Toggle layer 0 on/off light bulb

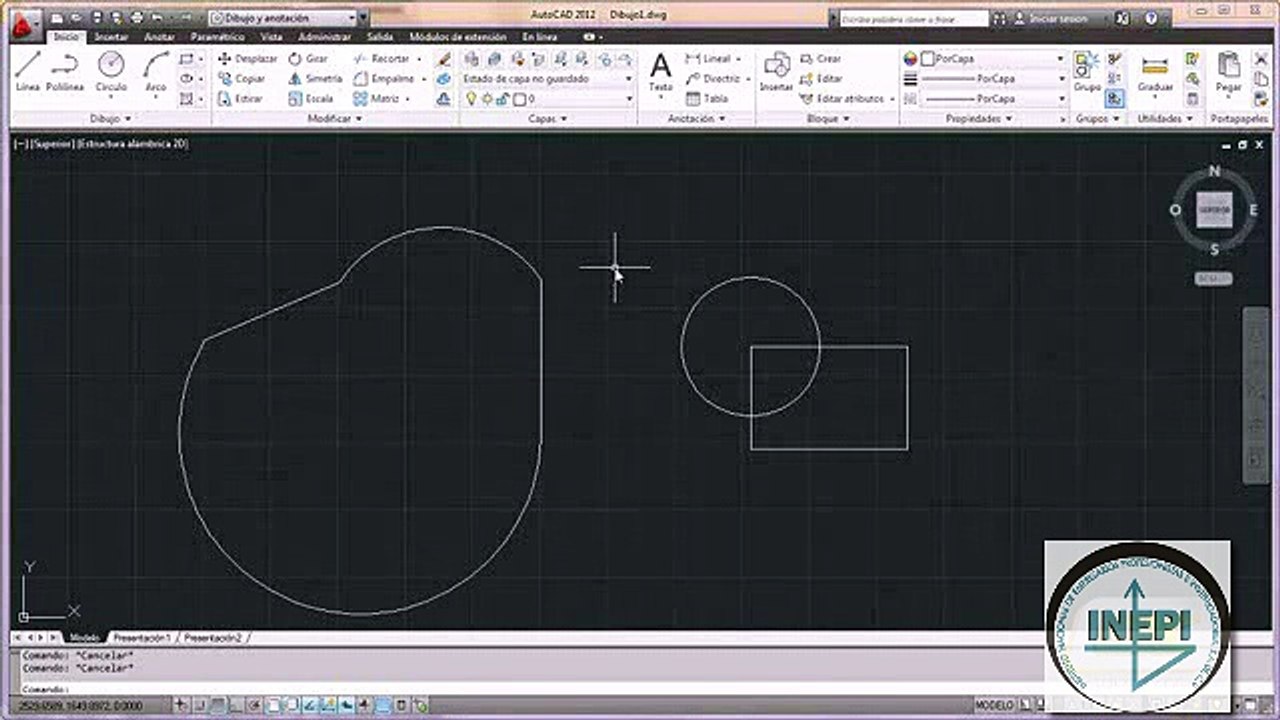[472, 99]
